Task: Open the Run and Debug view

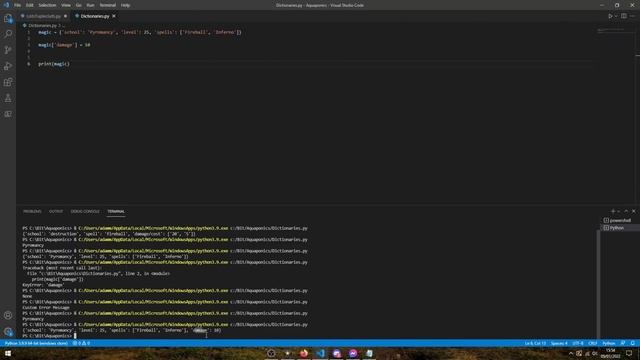Action: tap(8, 66)
